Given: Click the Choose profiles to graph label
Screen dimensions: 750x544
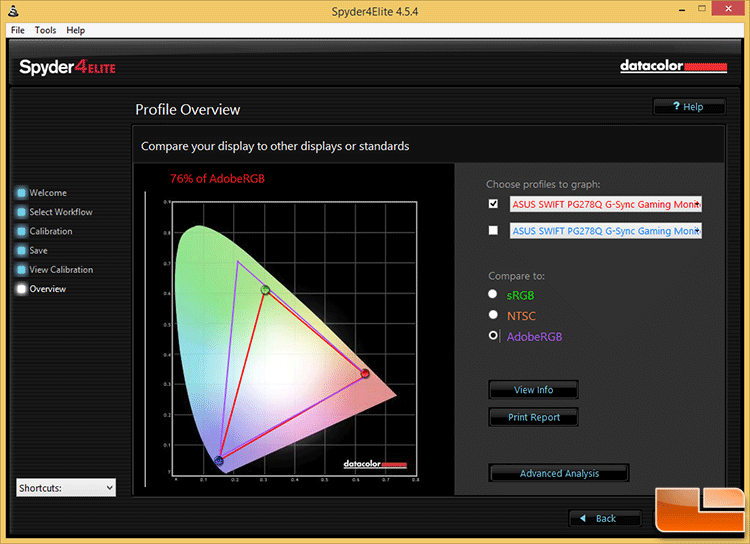Looking at the screenshot, I should [543, 184].
